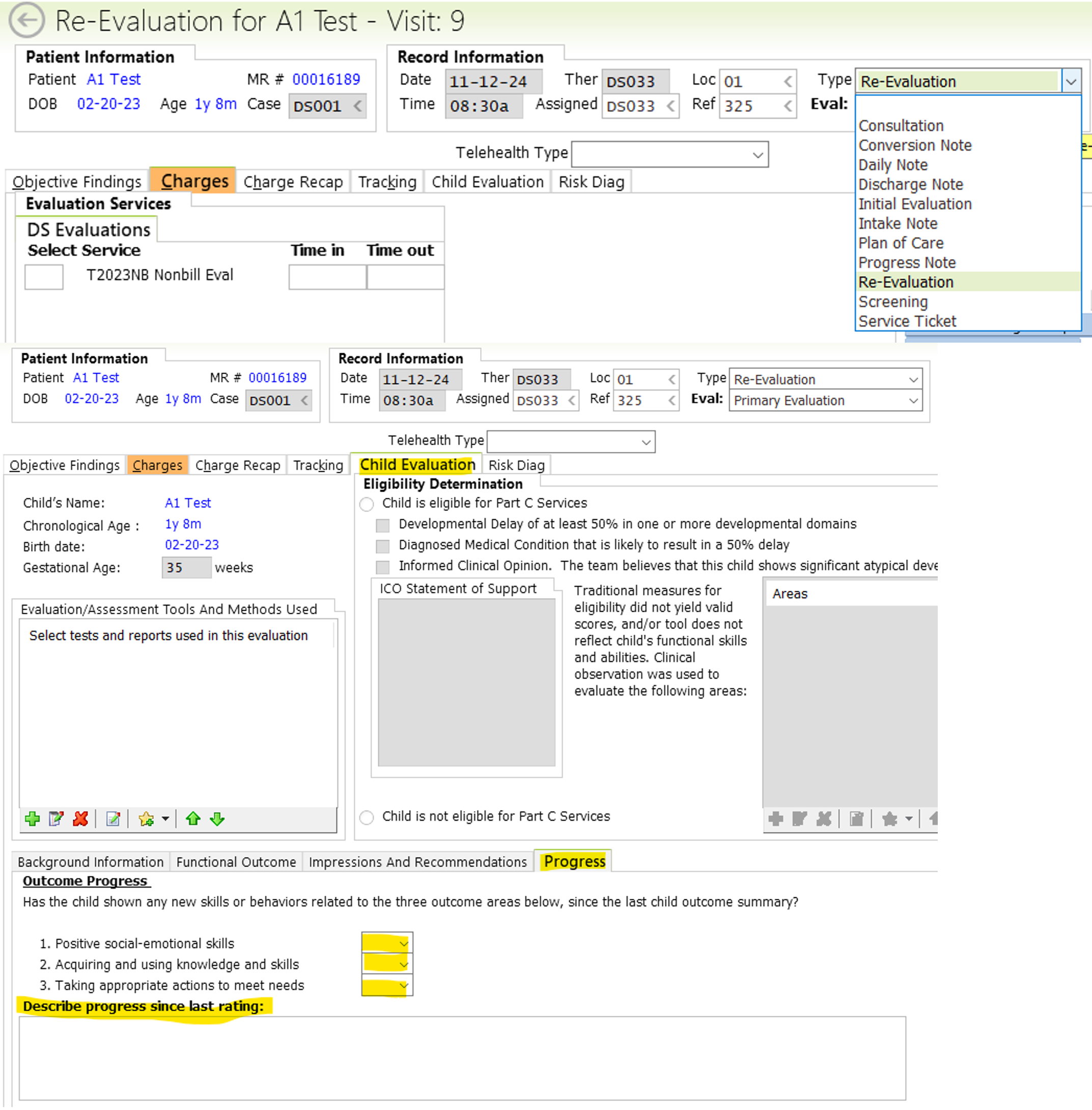Click the notepad edit icon after the separator
This screenshot has width=1092, height=1110.
coord(114,819)
